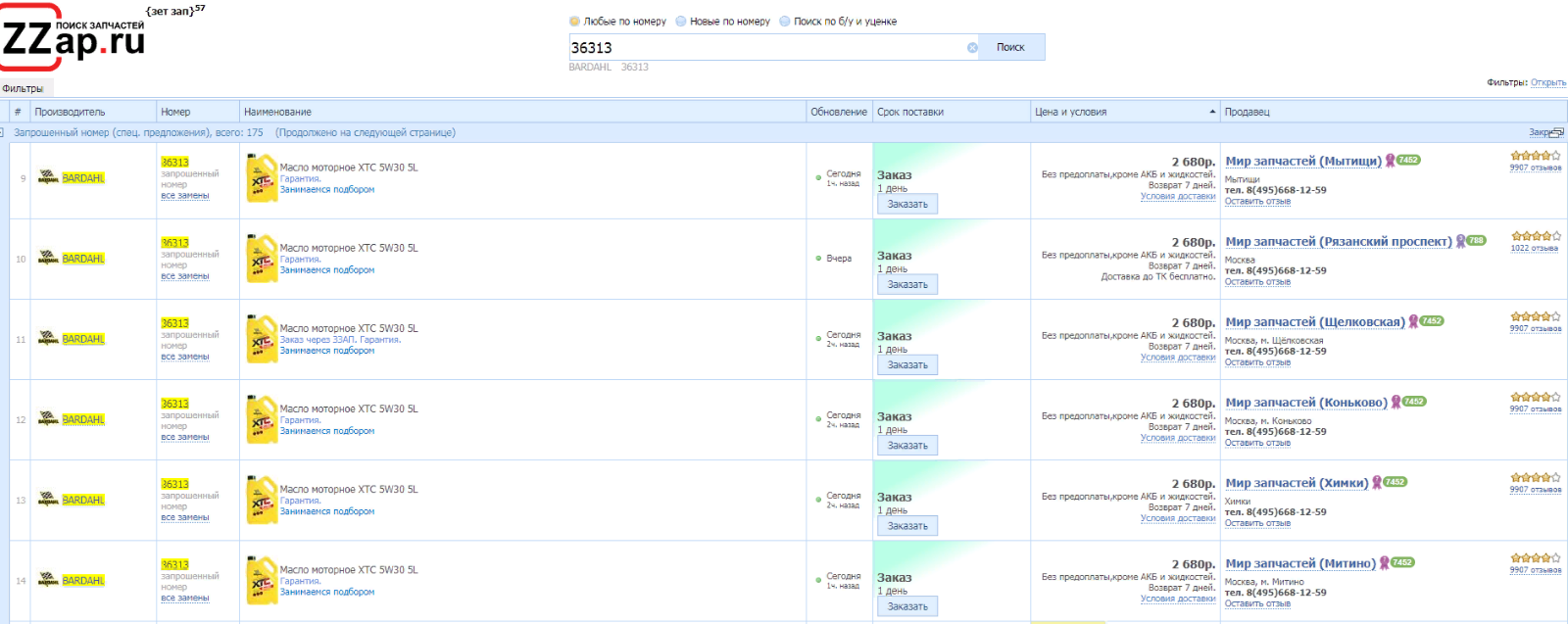Click Bardahl brand logo in row 12

[x=48, y=419]
